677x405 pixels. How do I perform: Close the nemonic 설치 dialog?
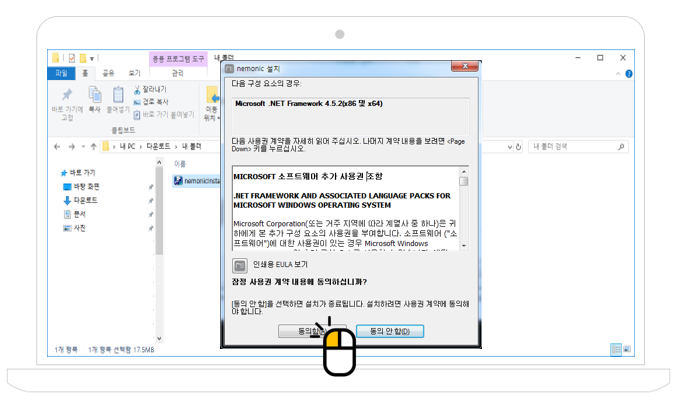(x=465, y=66)
